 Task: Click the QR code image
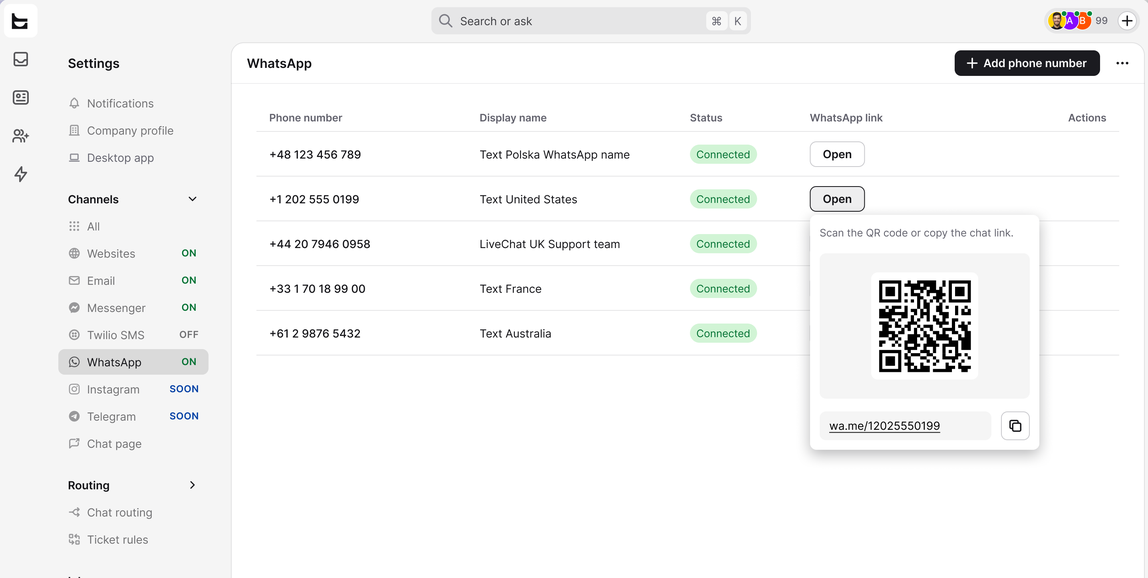925,326
